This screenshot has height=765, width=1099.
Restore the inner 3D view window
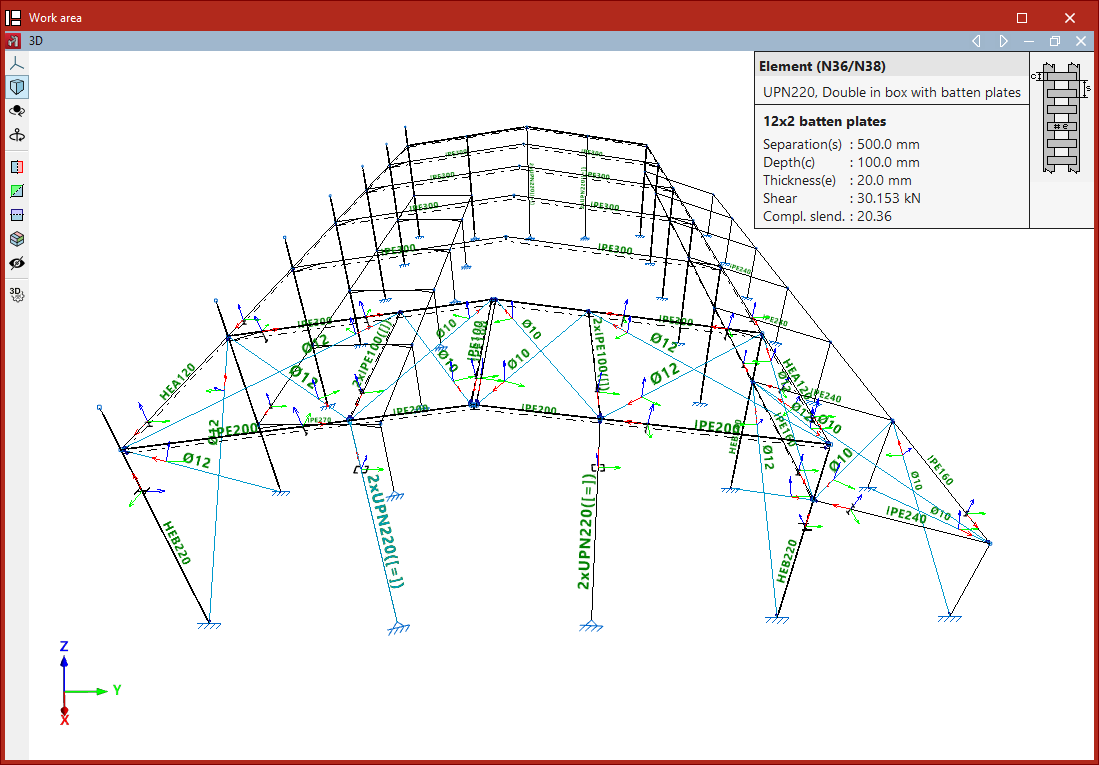point(1055,41)
